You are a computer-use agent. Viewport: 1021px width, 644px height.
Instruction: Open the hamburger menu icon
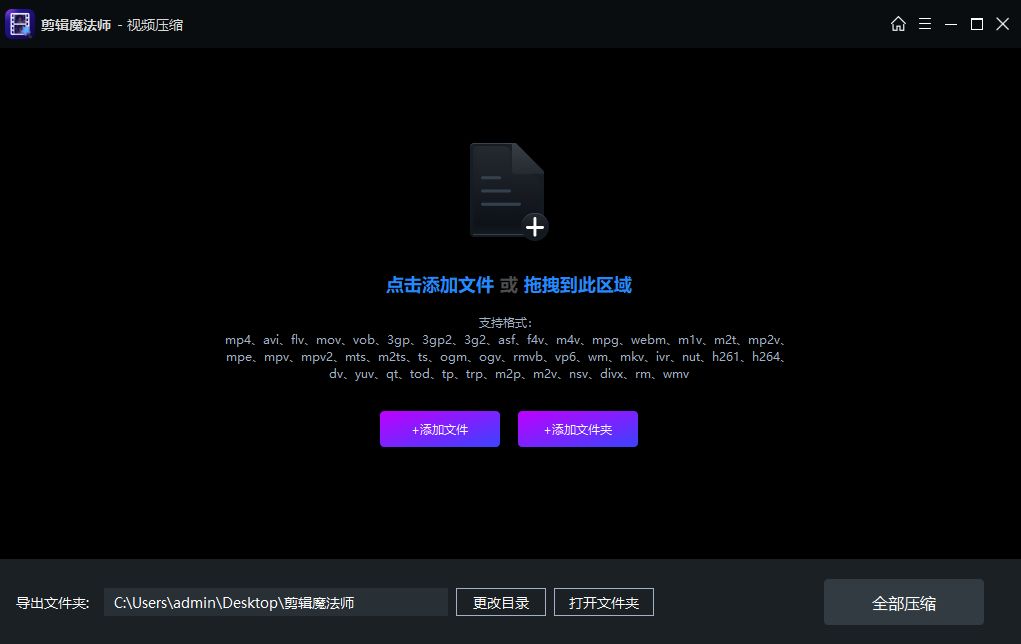point(925,24)
